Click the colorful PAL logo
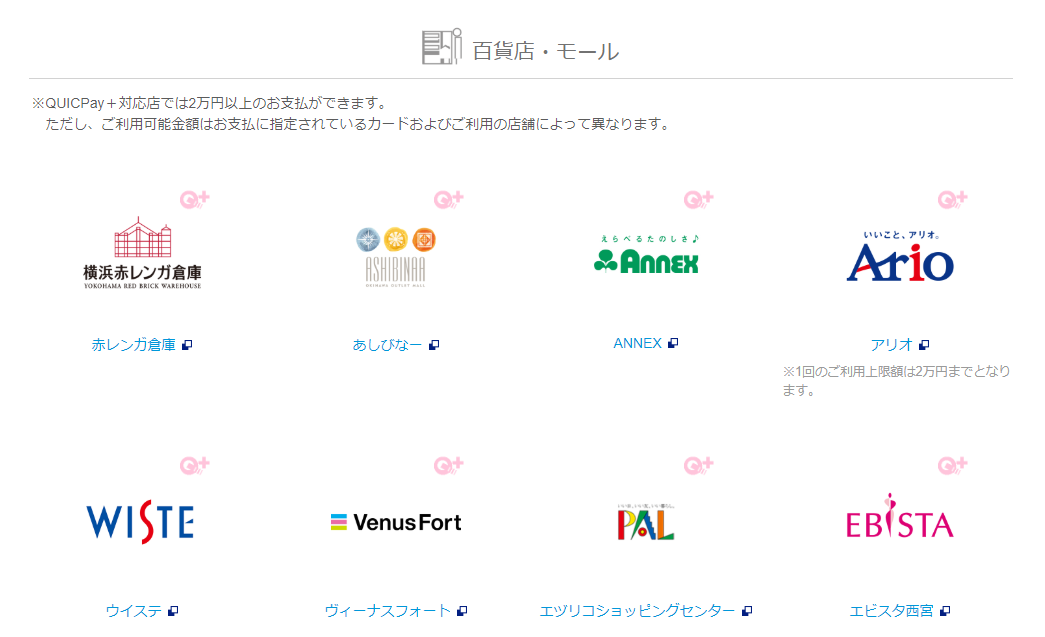1045x637 pixels. pos(645,521)
